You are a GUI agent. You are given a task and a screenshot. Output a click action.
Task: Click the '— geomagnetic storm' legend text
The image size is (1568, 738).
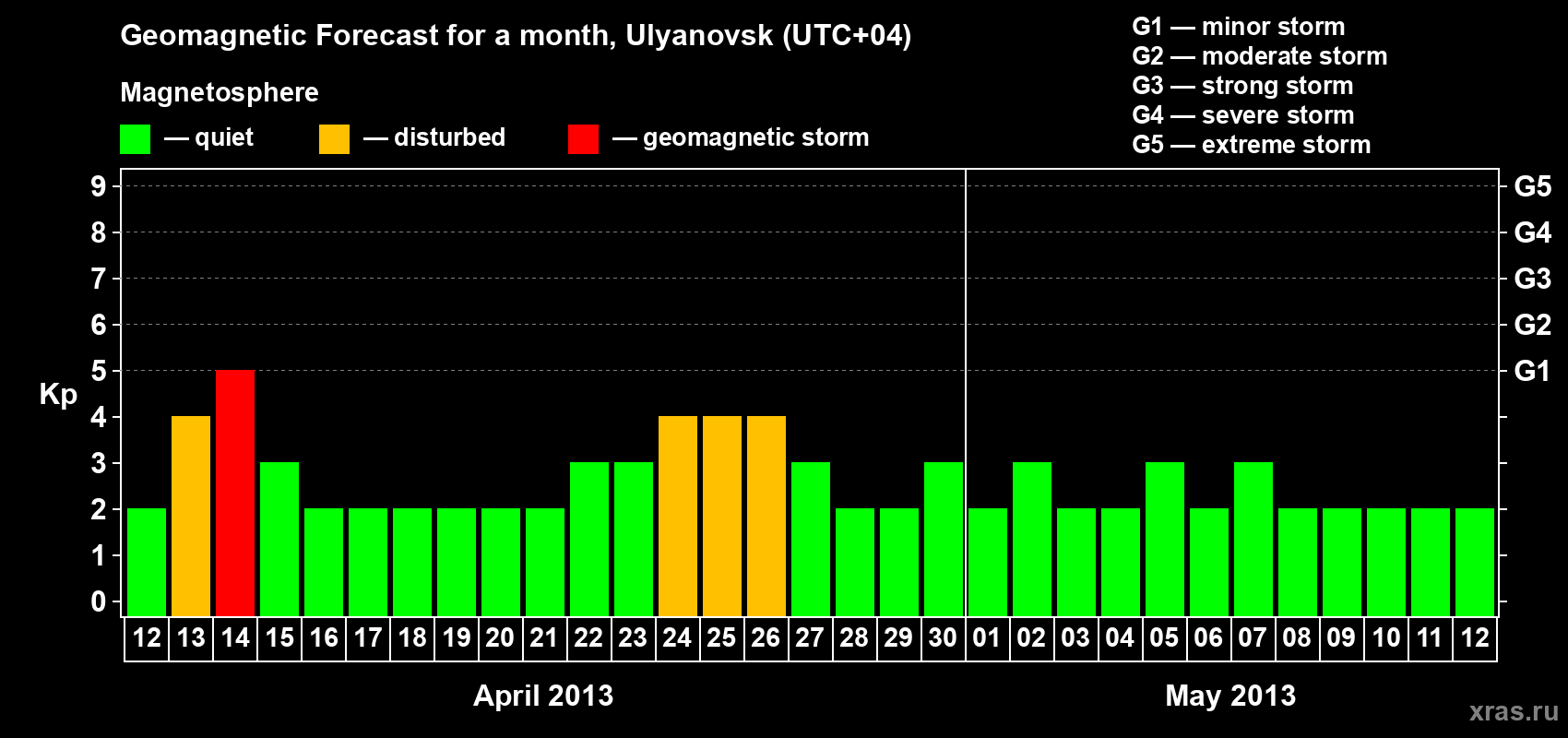pos(741,138)
